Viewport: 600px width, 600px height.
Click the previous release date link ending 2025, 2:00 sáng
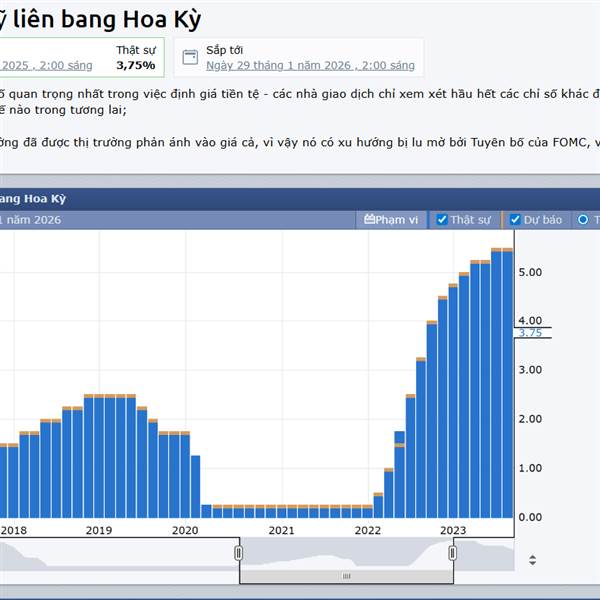(x=46, y=65)
